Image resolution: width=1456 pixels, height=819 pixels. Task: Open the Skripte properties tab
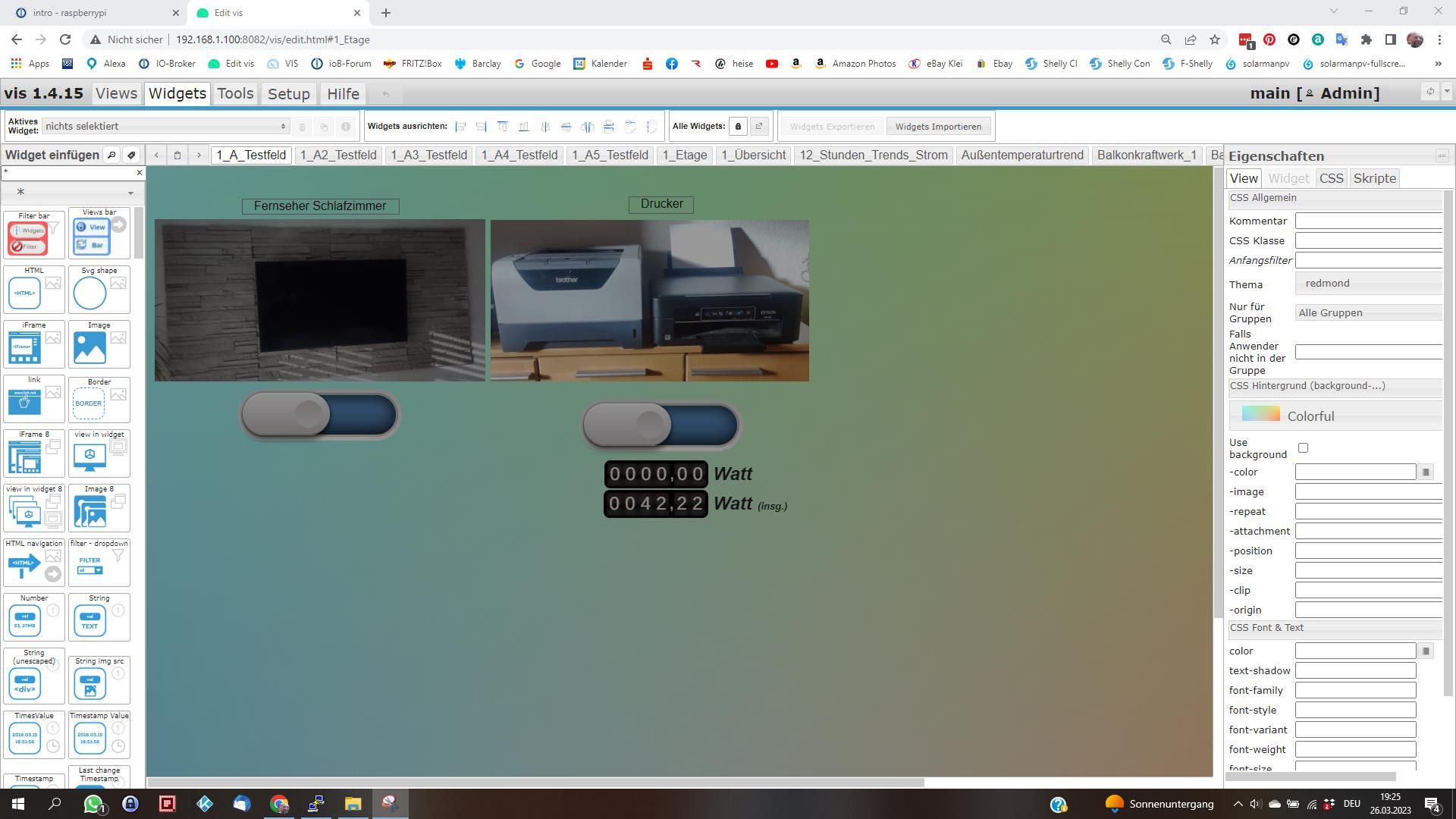tap(1374, 179)
